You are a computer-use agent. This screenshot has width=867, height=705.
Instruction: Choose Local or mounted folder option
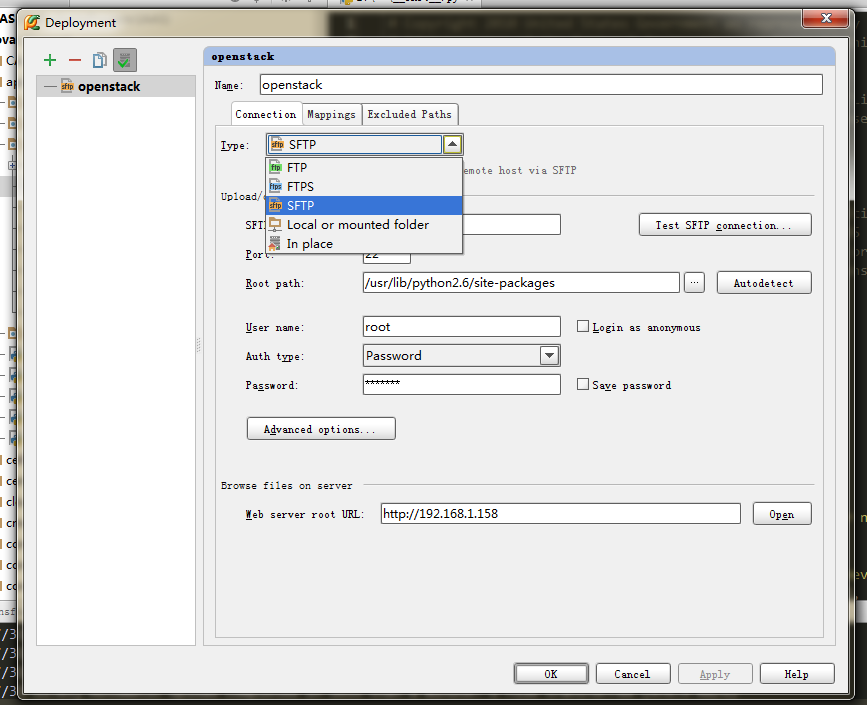pyautogui.click(x=364, y=224)
